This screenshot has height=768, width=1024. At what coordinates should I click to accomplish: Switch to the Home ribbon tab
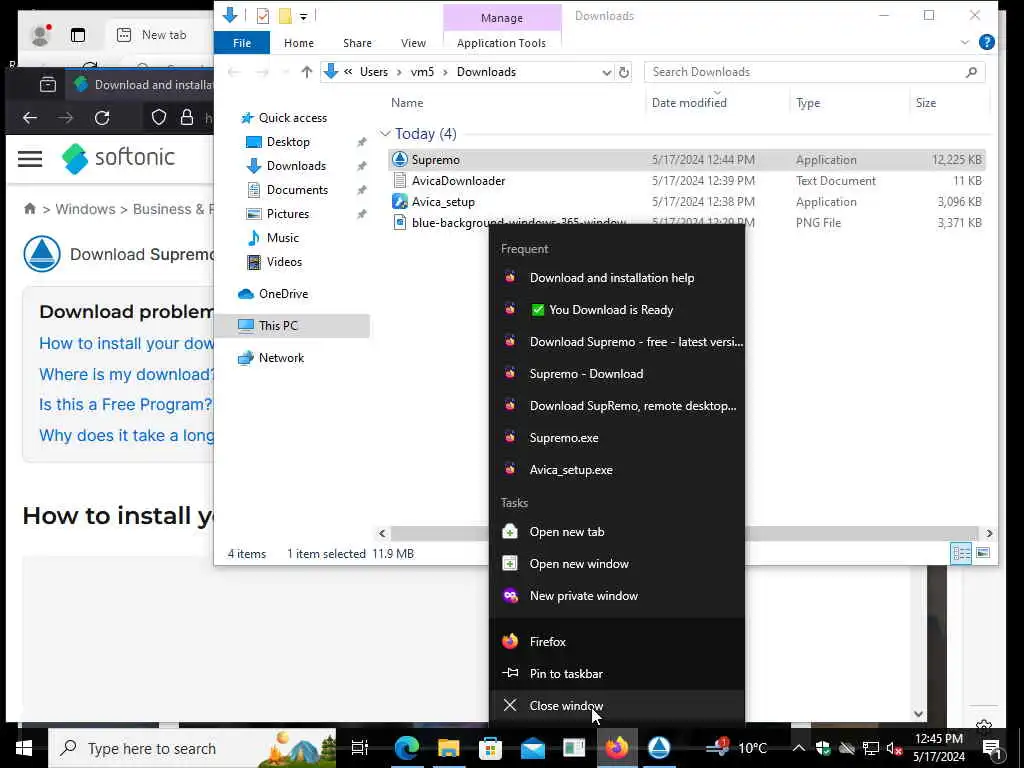pos(298,42)
